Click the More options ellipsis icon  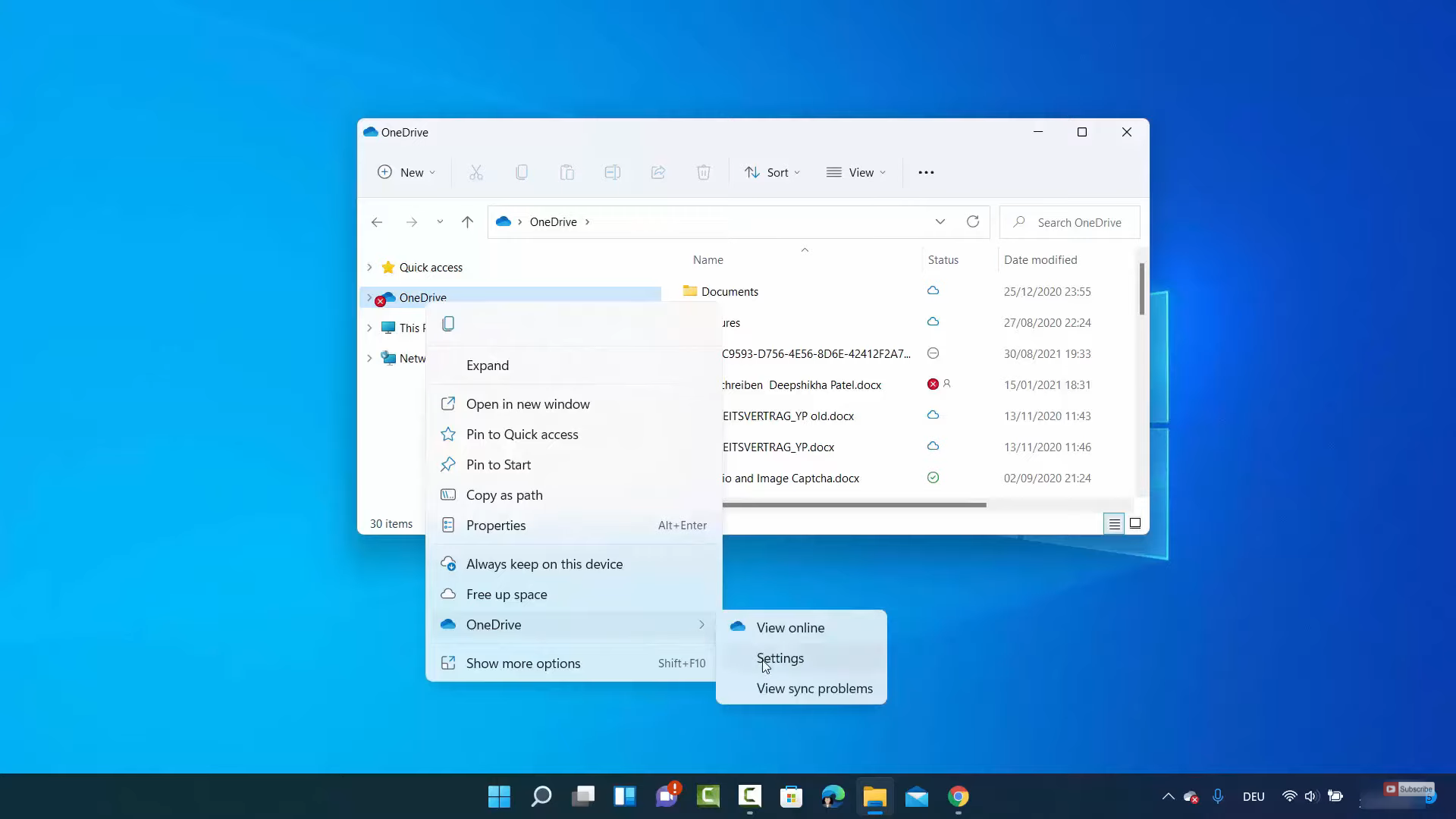[x=925, y=172]
